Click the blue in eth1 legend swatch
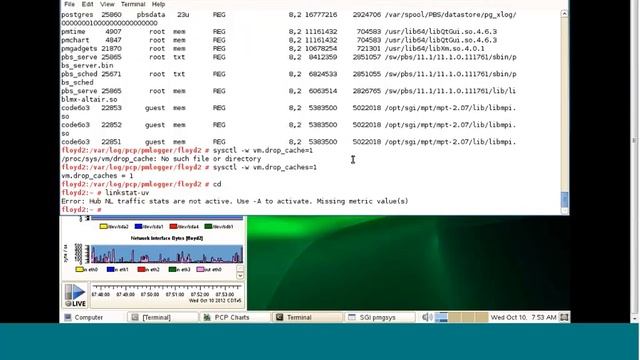 (x=110, y=269)
